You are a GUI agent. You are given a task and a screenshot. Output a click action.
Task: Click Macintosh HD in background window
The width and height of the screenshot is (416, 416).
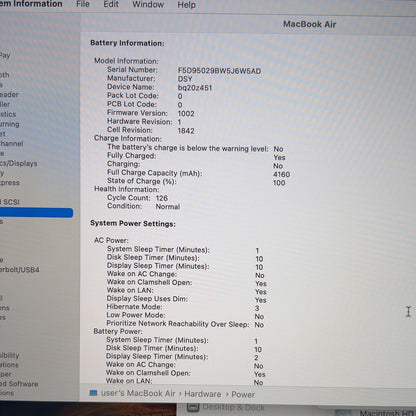click(x=386, y=413)
